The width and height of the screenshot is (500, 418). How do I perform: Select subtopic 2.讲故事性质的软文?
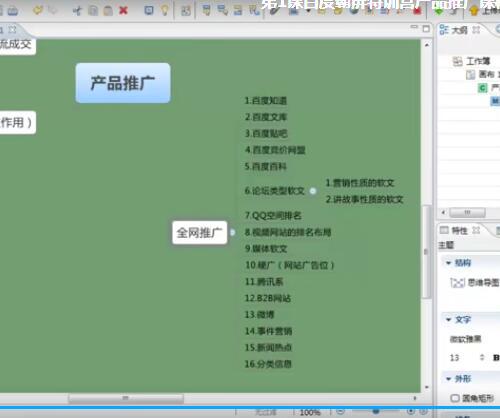click(x=365, y=199)
